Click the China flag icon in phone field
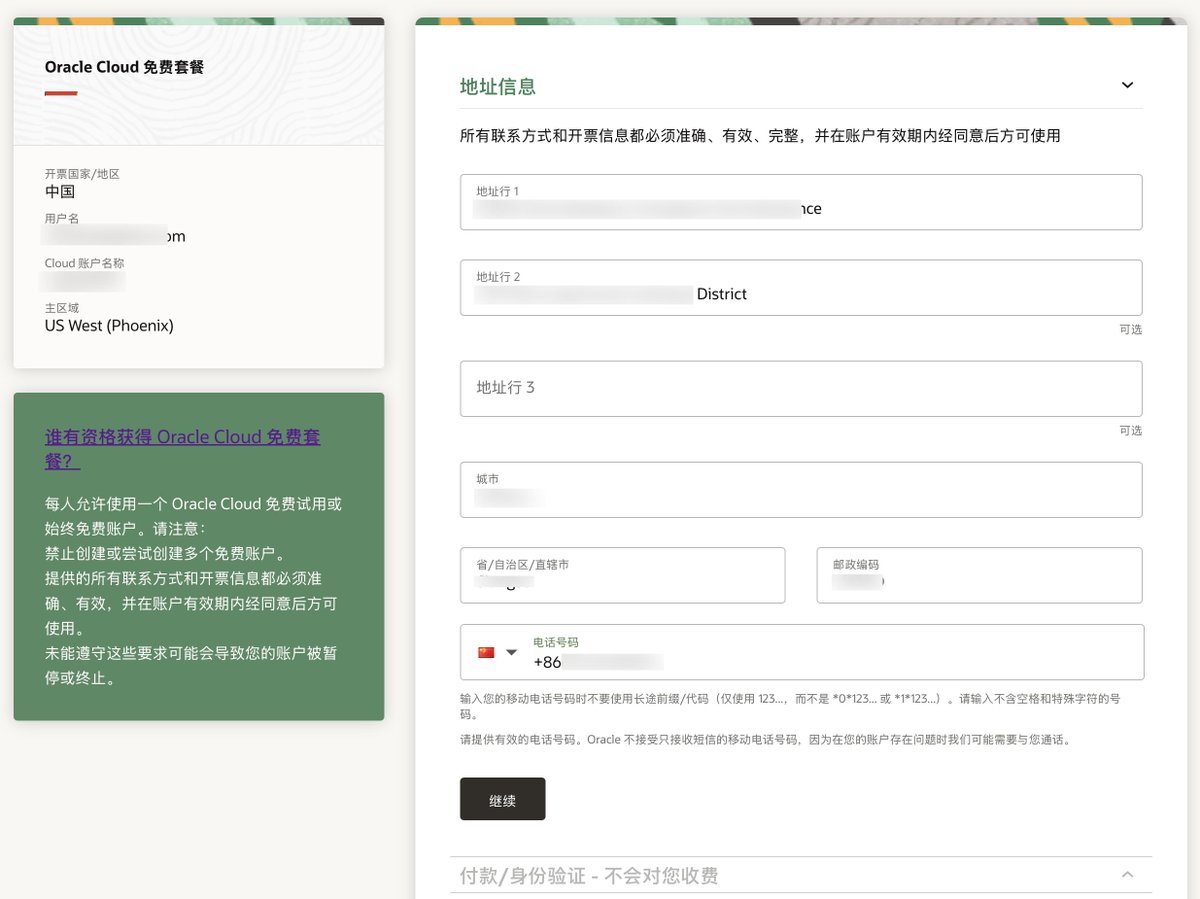Screen dimensions: 1200x899 tap(486, 652)
